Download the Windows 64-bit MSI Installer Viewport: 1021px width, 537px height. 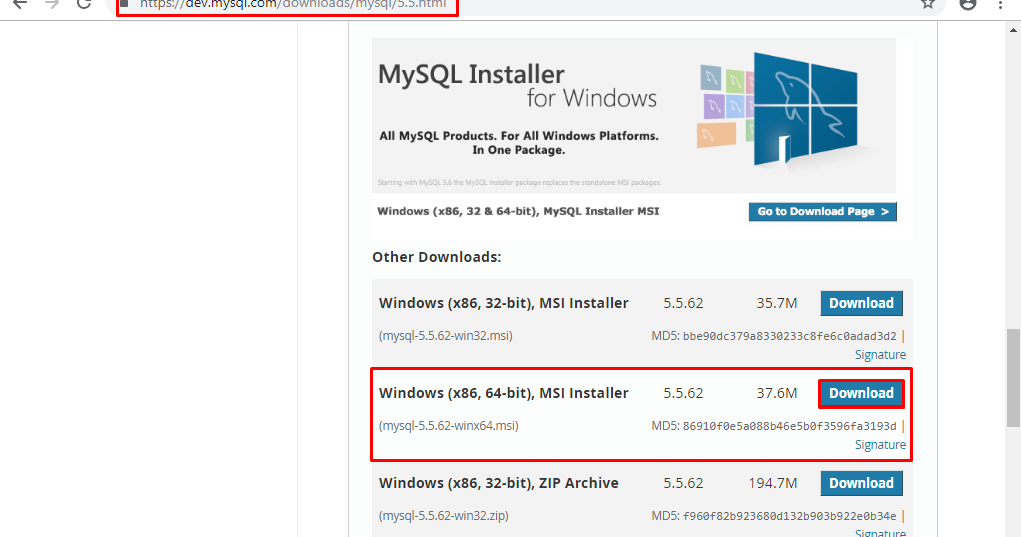(x=861, y=394)
